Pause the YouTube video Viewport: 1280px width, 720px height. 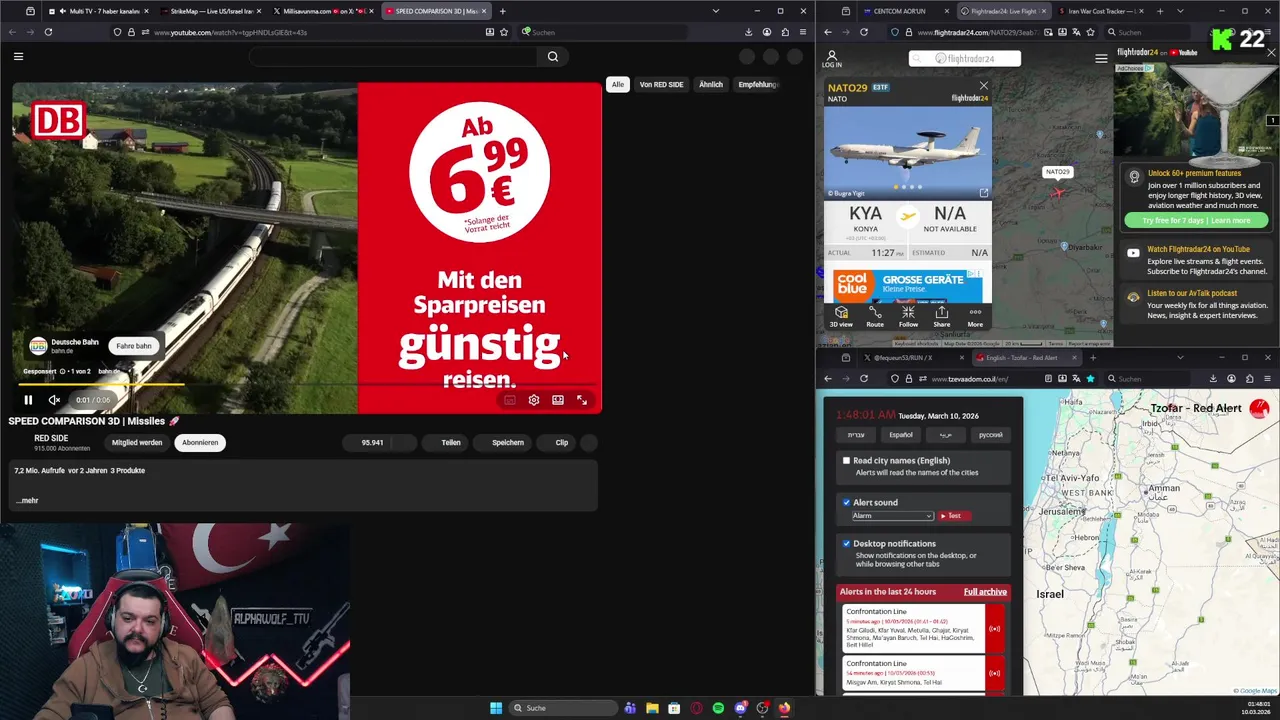pyautogui.click(x=28, y=400)
